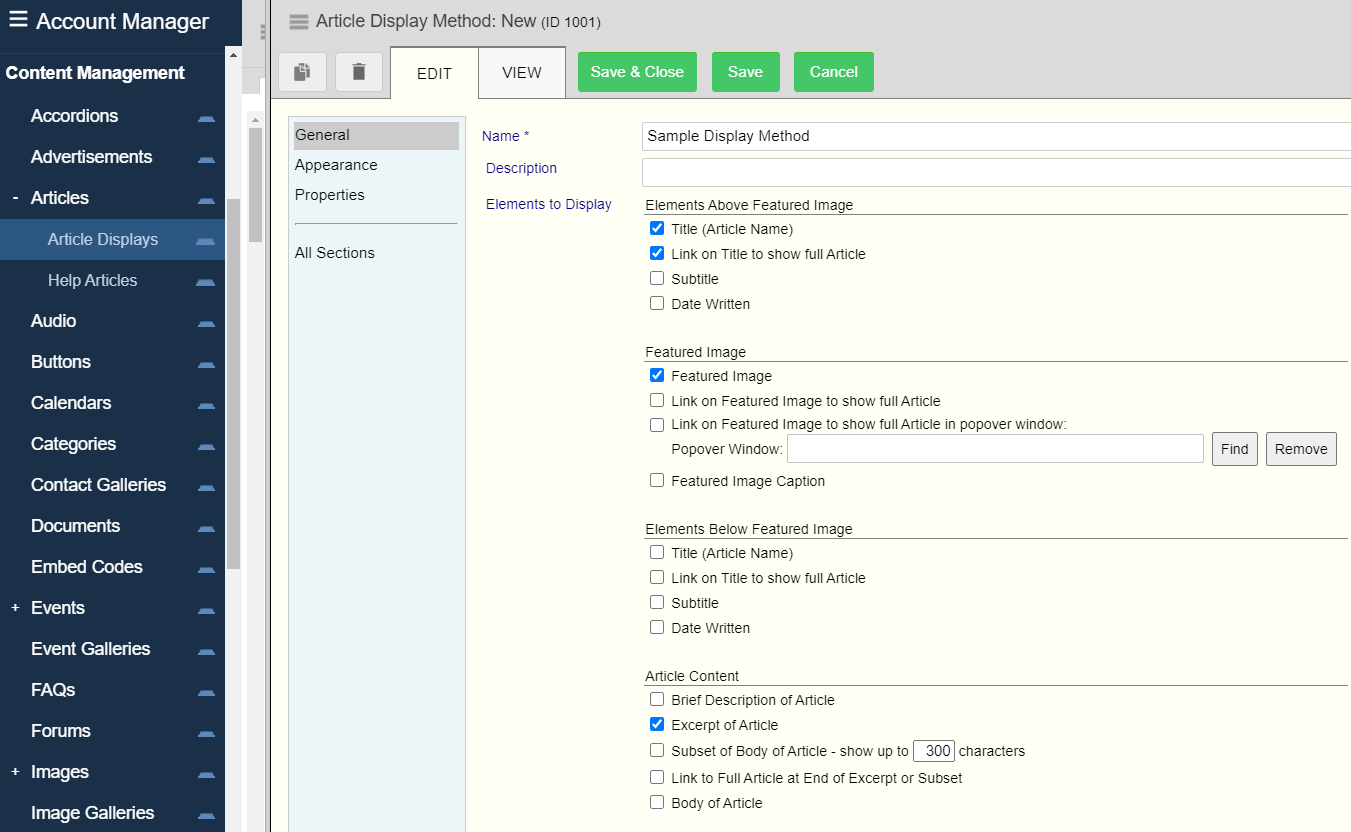
Task: Uncheck Excerpt of Article
Action: (657, 725)
